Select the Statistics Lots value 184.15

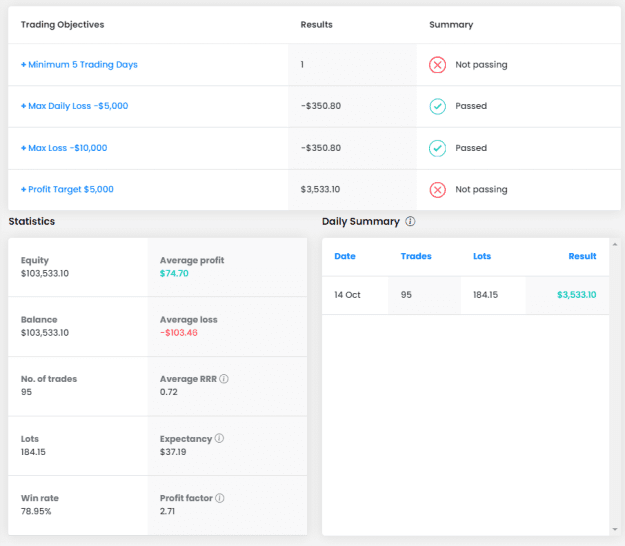click(x=33, y=452)
